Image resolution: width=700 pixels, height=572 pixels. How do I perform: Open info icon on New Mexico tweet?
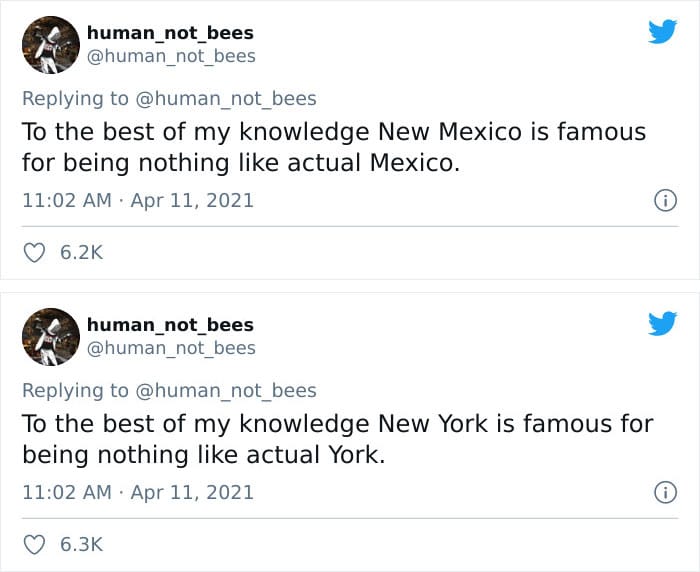pyautogui.click(x=661, y=200)
